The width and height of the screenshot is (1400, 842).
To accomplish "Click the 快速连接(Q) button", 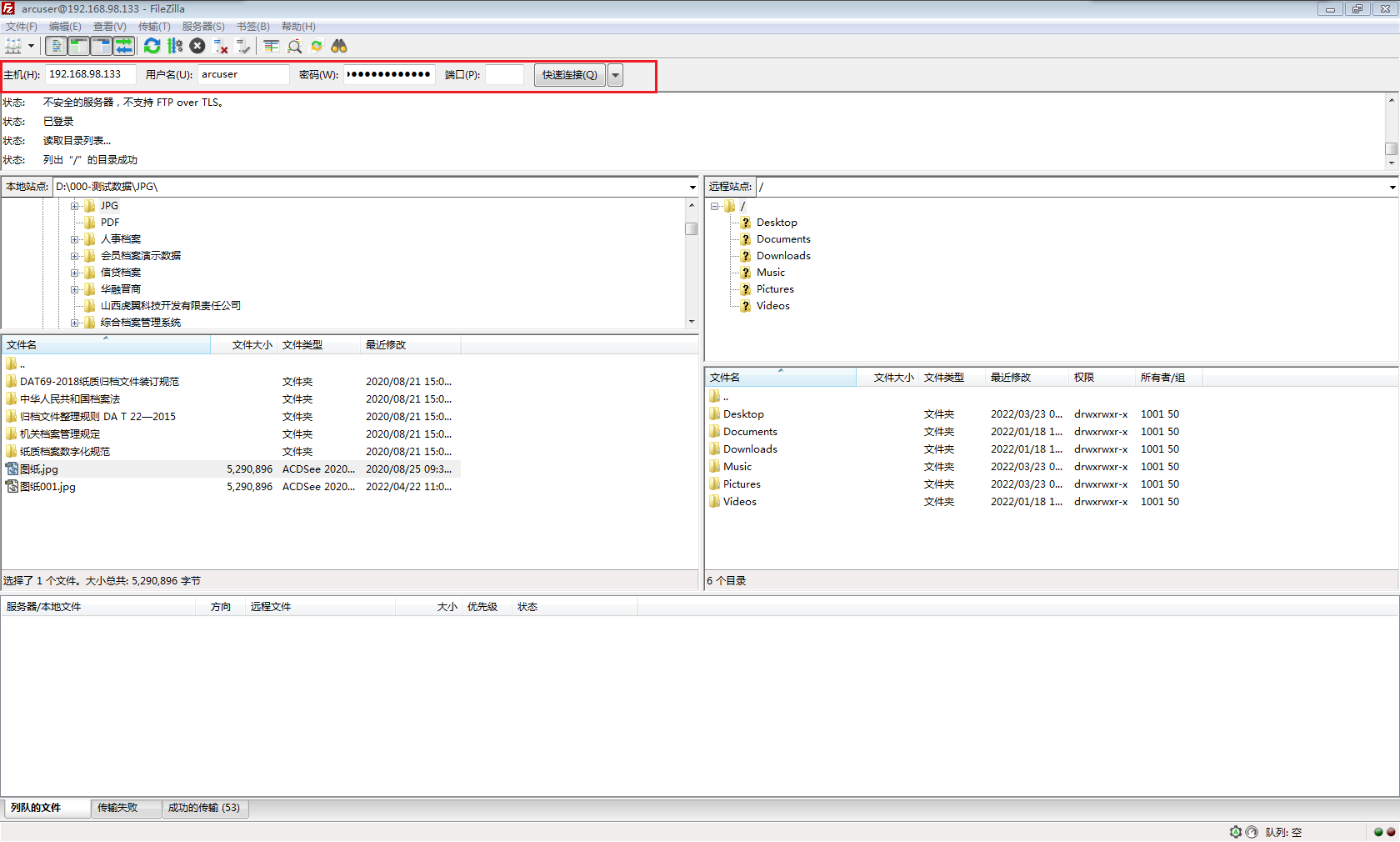I will click(570, 75).
